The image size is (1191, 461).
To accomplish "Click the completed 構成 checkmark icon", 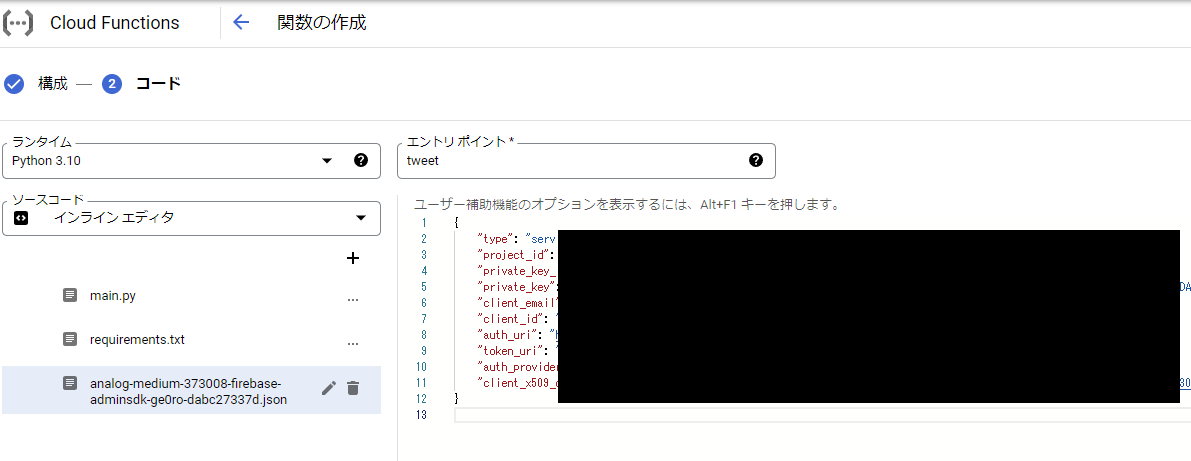I will (x=14, y=84).
